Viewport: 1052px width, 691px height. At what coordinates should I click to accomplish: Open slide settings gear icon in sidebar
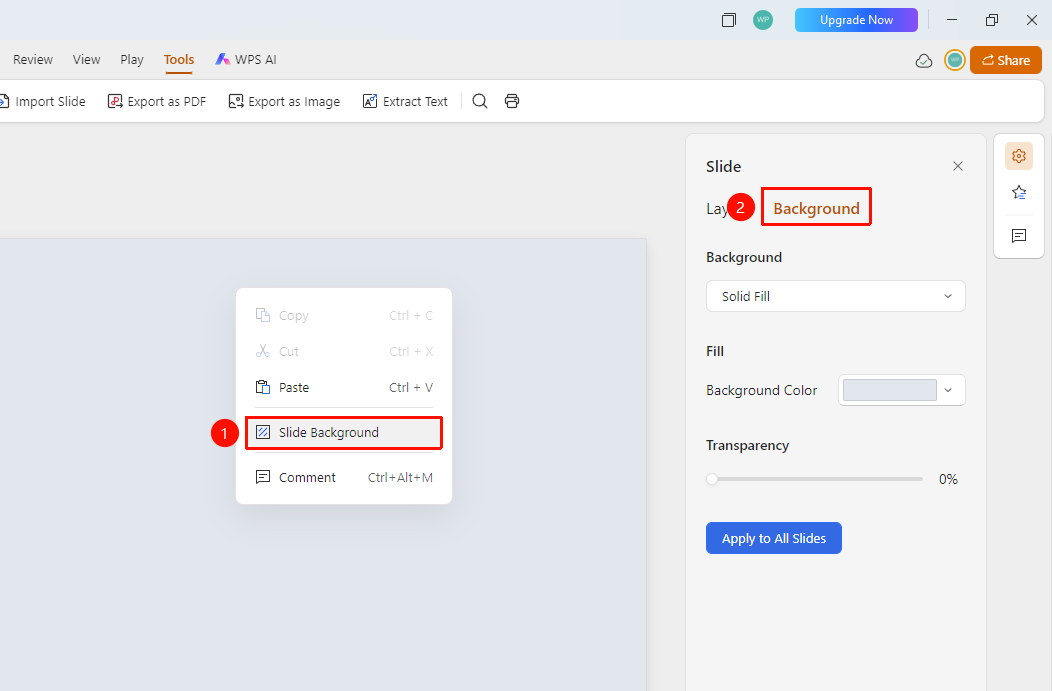tap(1018, 156)
